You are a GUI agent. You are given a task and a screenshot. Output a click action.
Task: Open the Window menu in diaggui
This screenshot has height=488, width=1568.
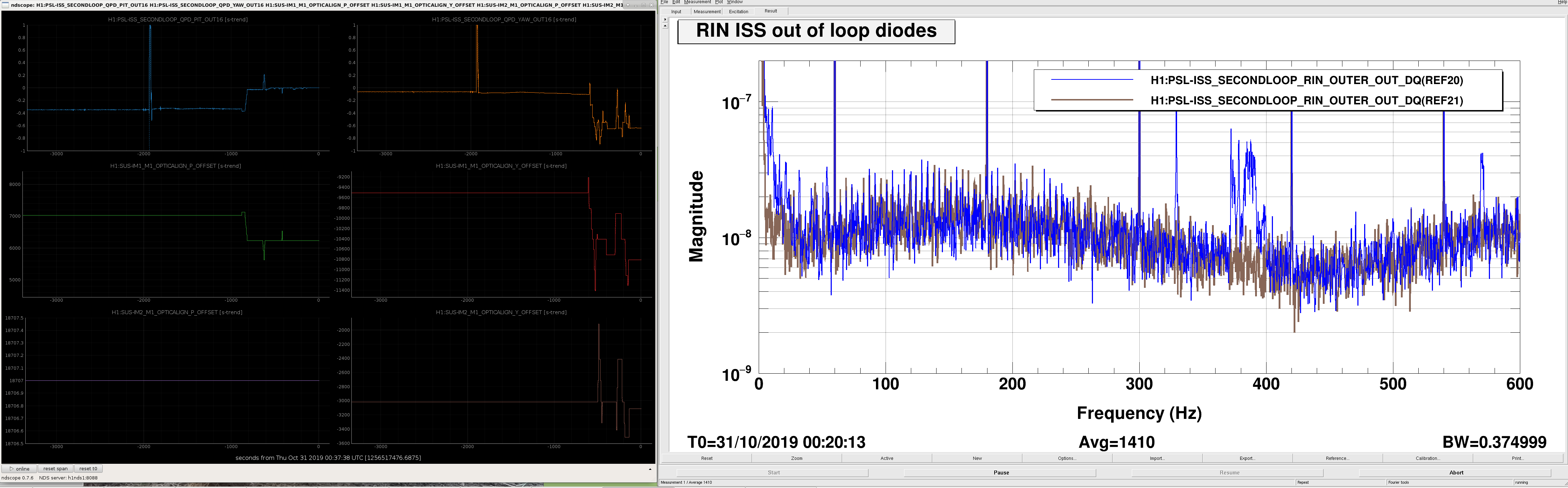point(735,2)
